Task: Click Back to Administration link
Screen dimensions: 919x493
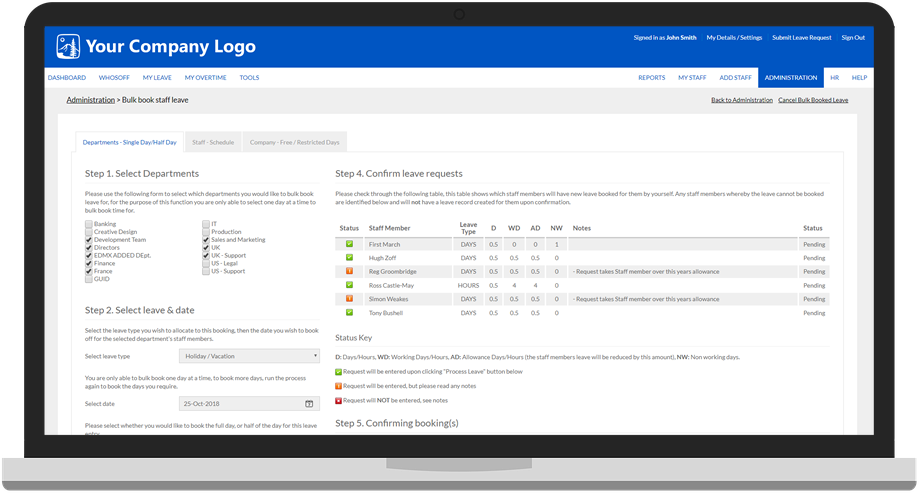Action: [x=742, y=100]
